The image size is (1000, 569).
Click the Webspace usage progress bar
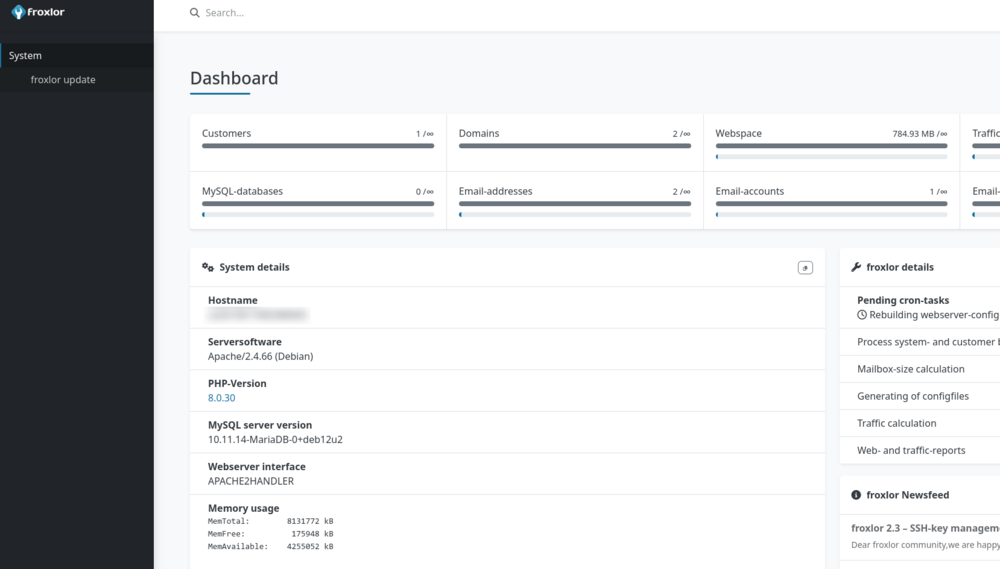[x=831, y=146]
